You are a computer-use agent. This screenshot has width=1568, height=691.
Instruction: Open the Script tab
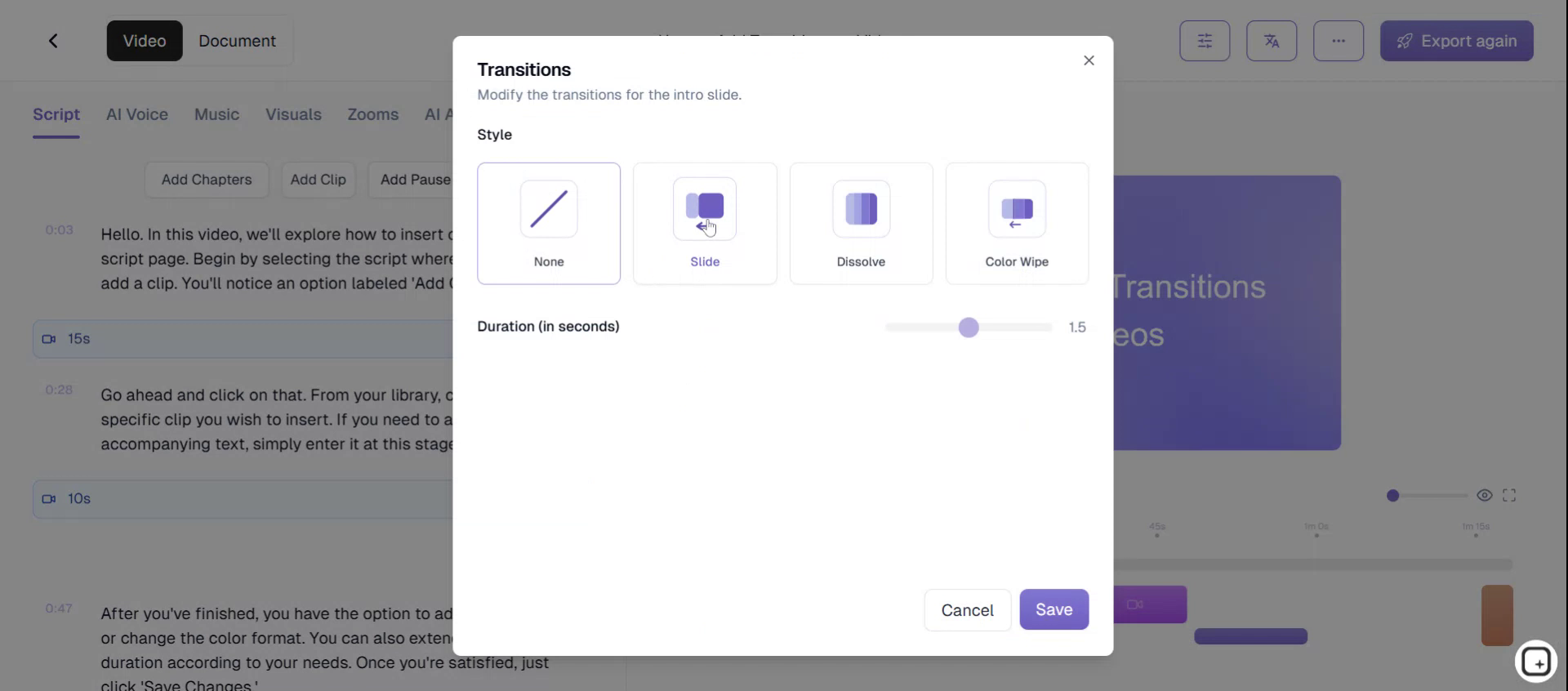tap(56, 114)
